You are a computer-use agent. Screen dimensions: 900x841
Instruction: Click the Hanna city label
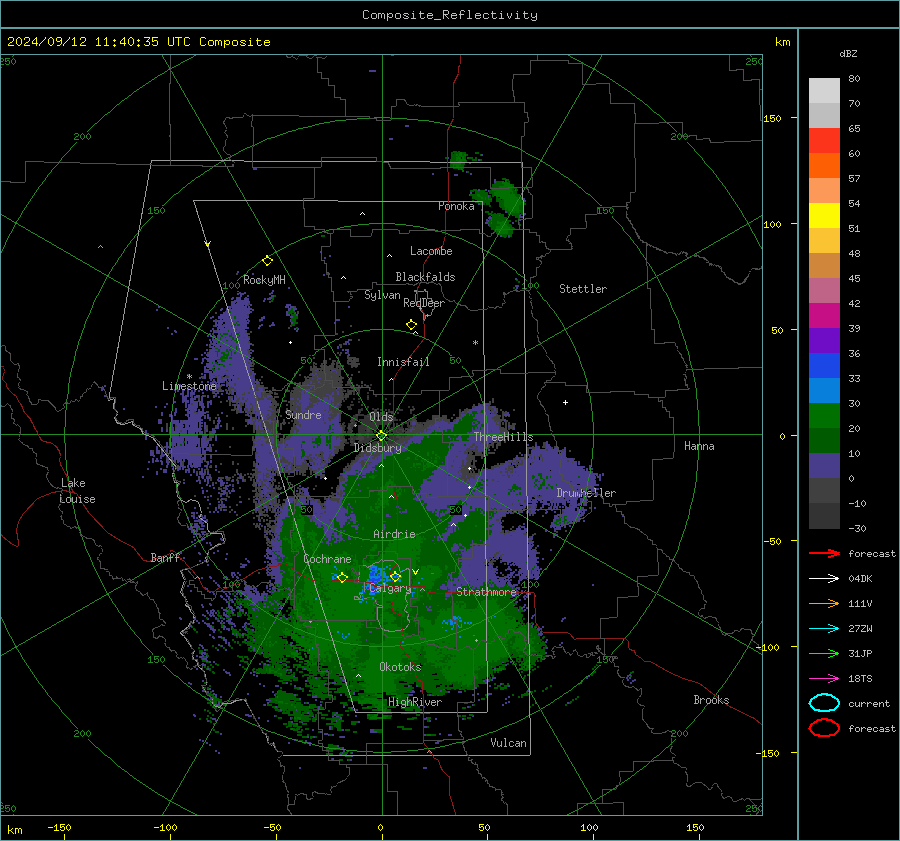(x=699, y=446)
